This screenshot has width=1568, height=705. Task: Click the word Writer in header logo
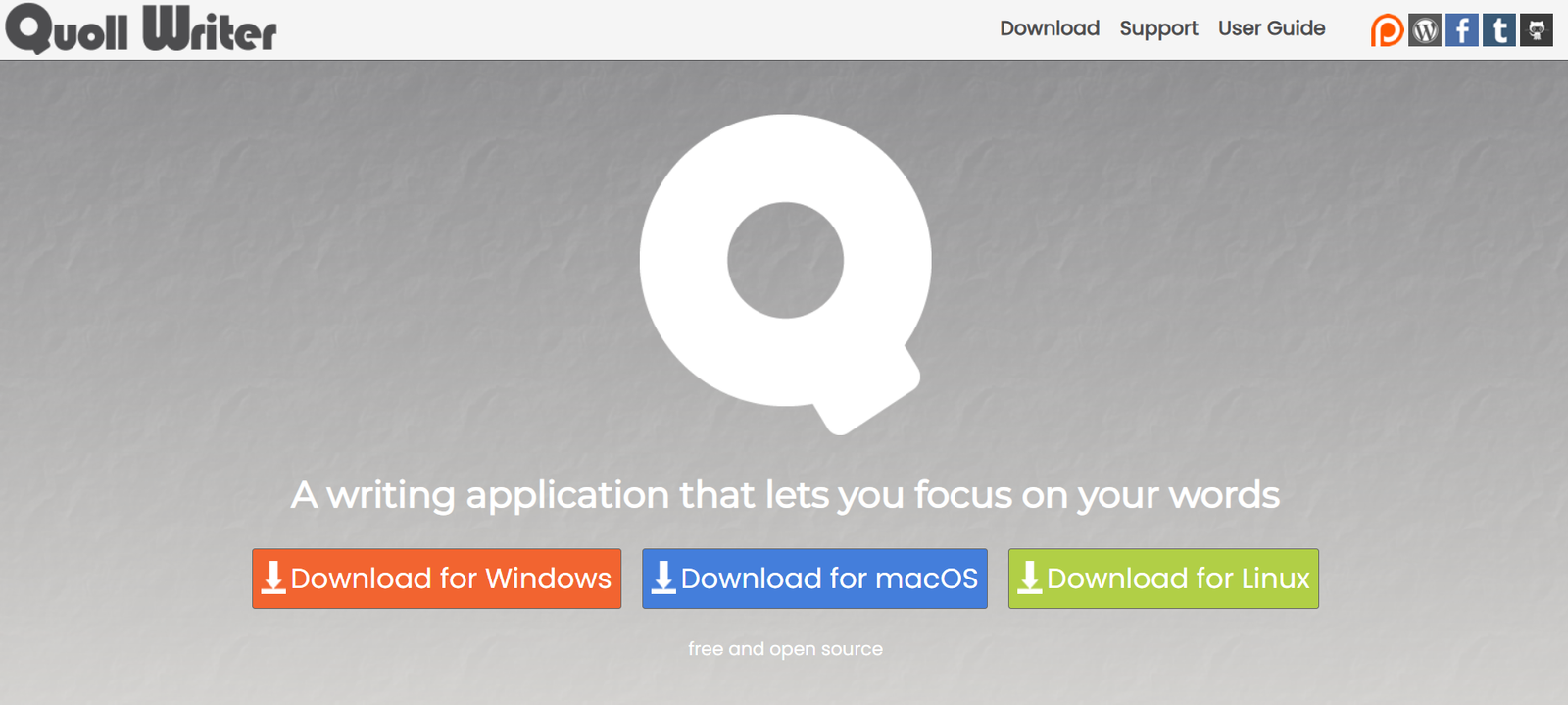coord(210,29)
